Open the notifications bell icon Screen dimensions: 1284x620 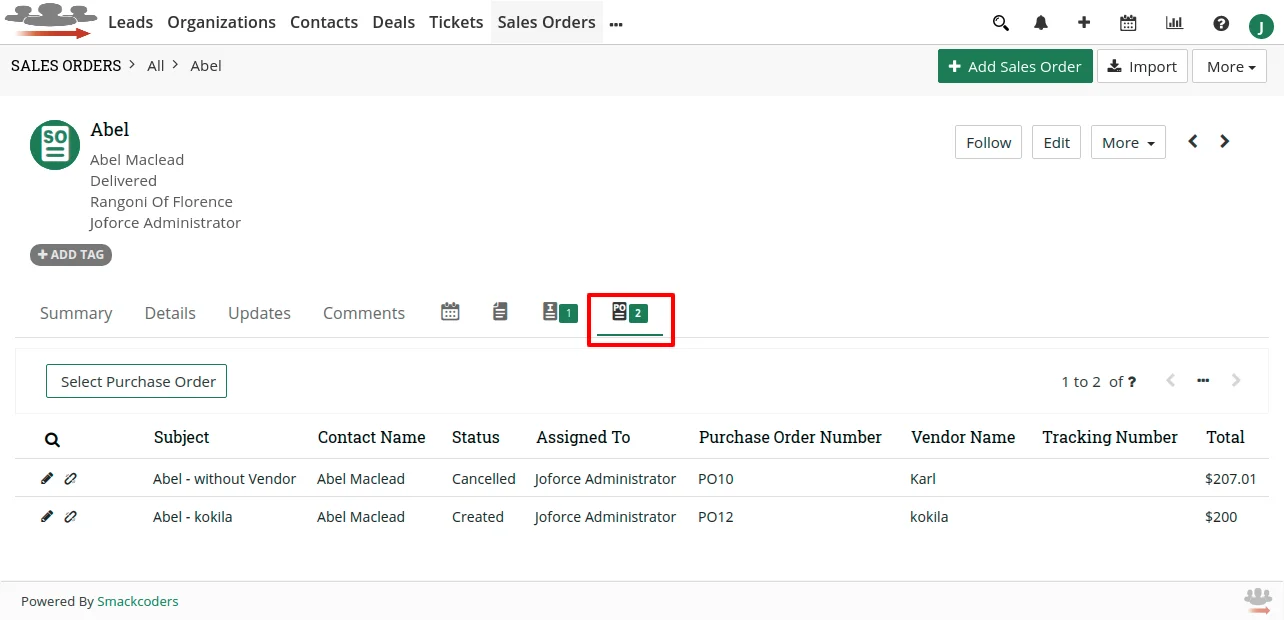click(1041, 22)
